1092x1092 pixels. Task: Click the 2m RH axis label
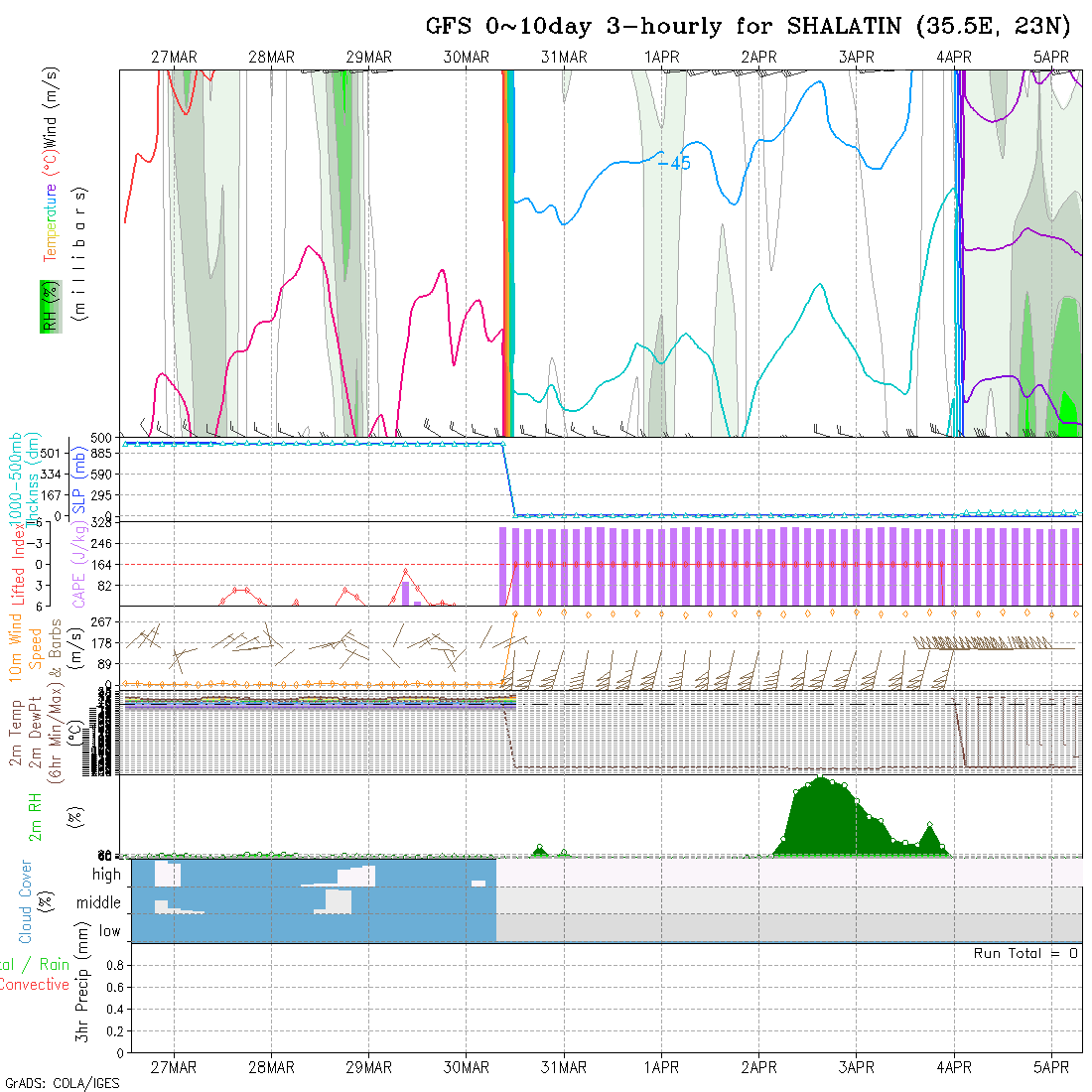pyautogui.click(x=35, y=816)
